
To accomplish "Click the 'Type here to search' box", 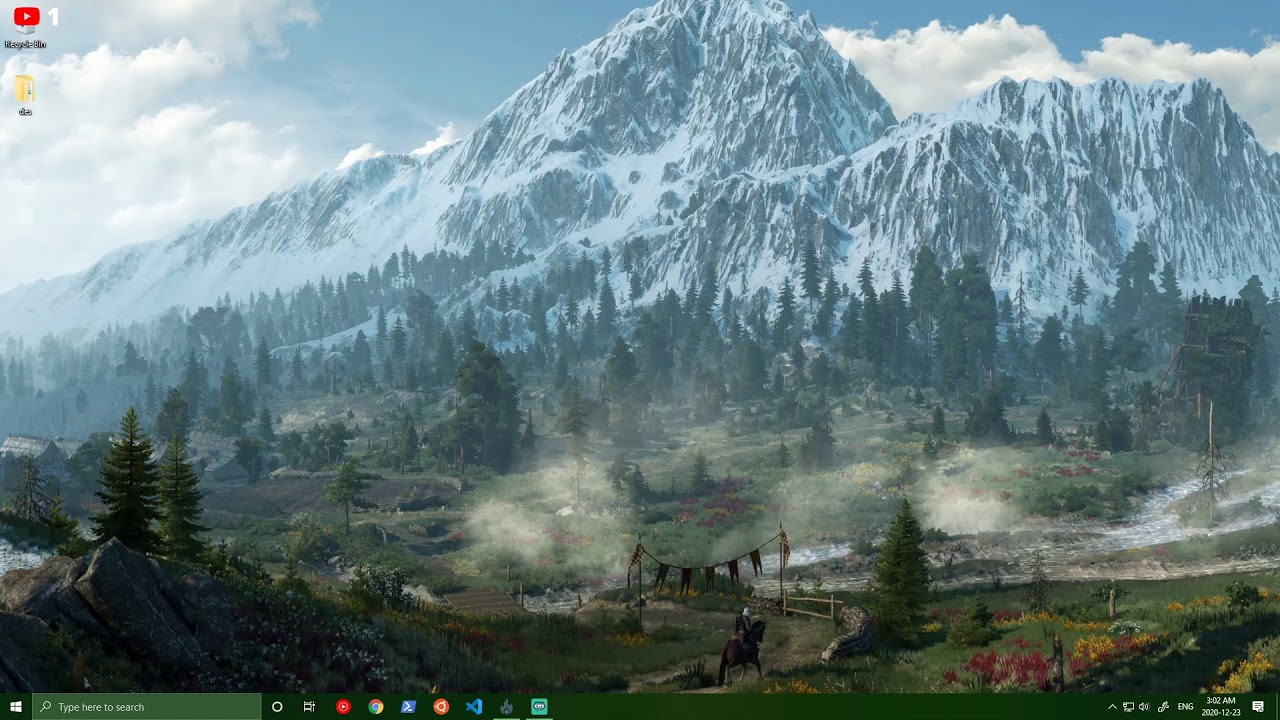I will [x=147, y=707].
